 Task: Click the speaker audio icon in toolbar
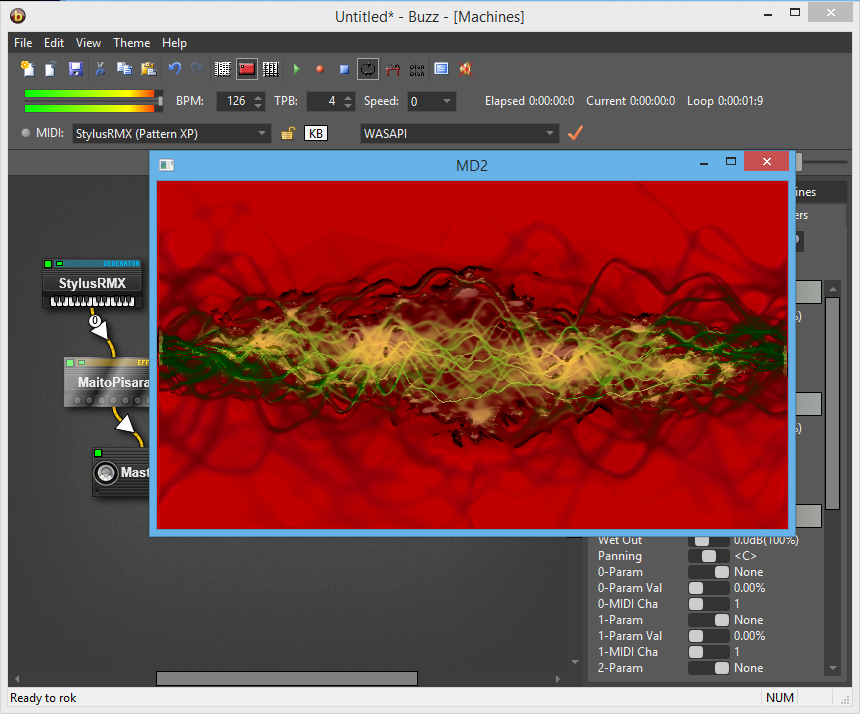click(x=465, y=69)
